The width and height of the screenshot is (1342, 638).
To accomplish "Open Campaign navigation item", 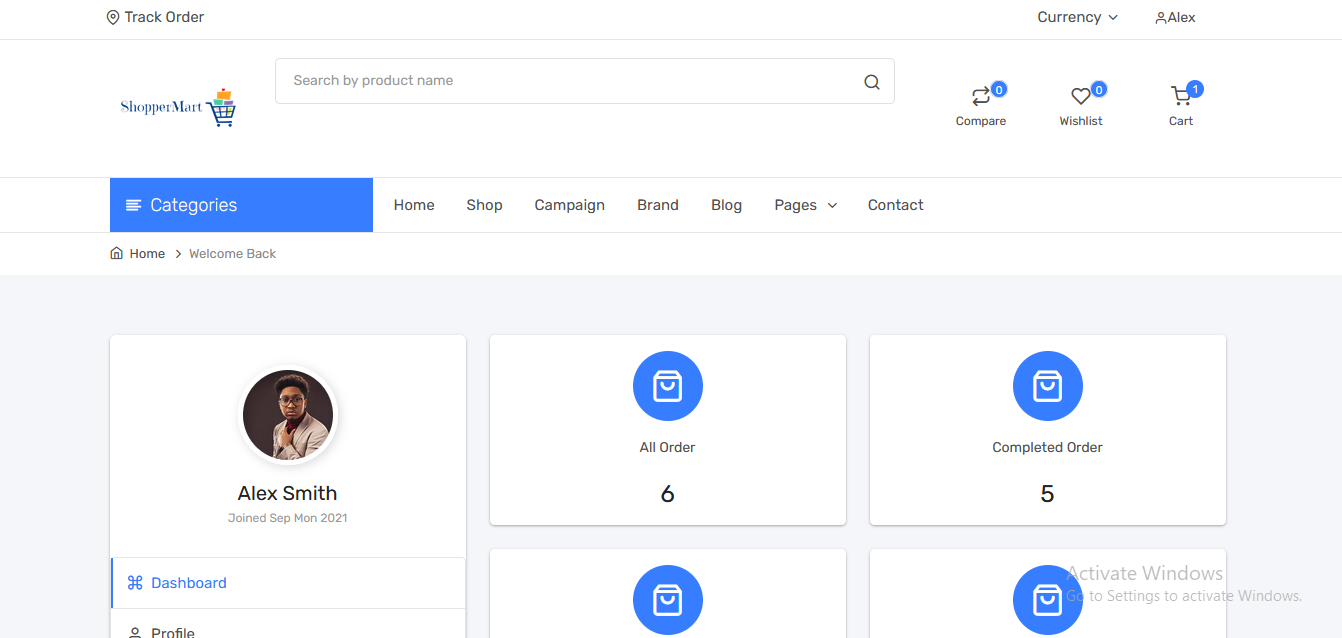I will (x=570, y=205).
